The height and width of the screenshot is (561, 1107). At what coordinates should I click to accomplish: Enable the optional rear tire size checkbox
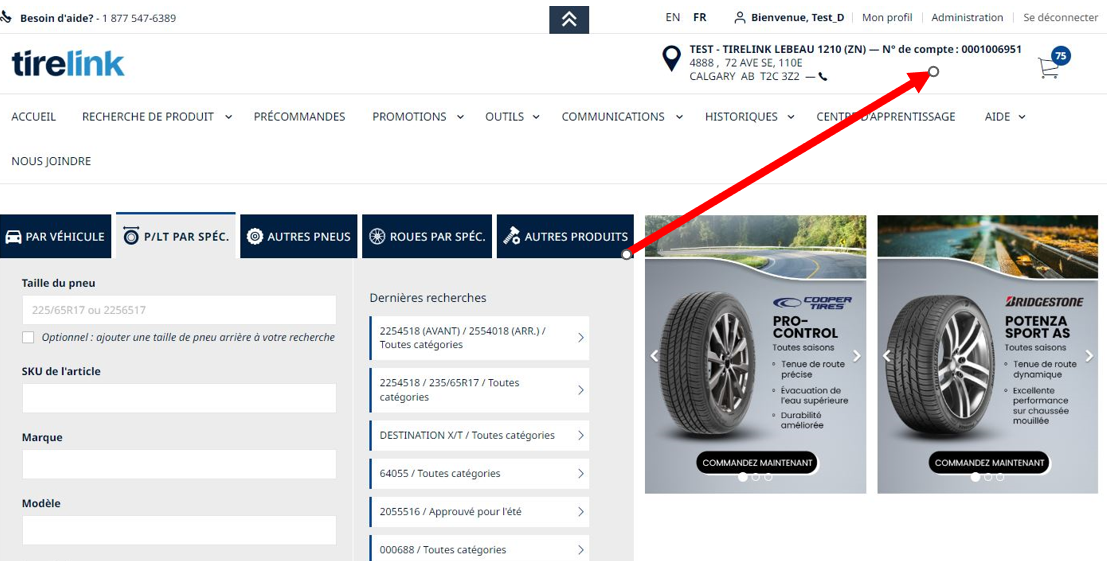point(28,337)
